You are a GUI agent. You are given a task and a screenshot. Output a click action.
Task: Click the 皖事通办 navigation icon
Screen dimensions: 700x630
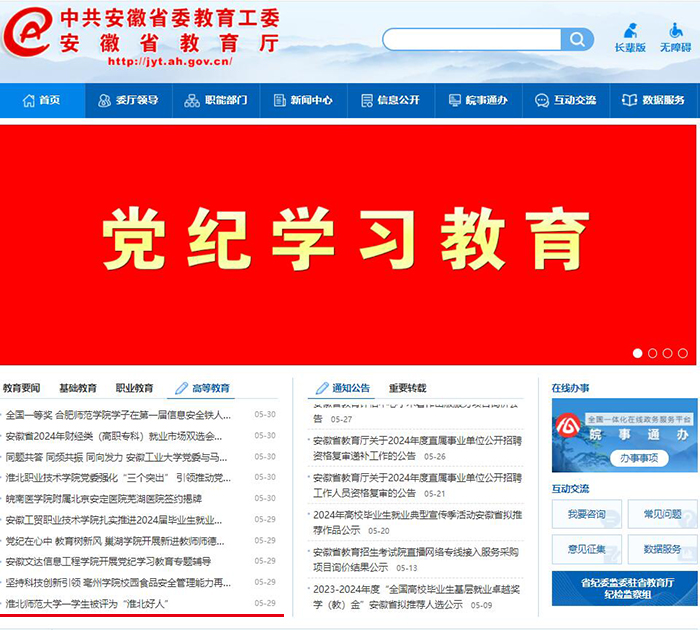coord(456,100)
